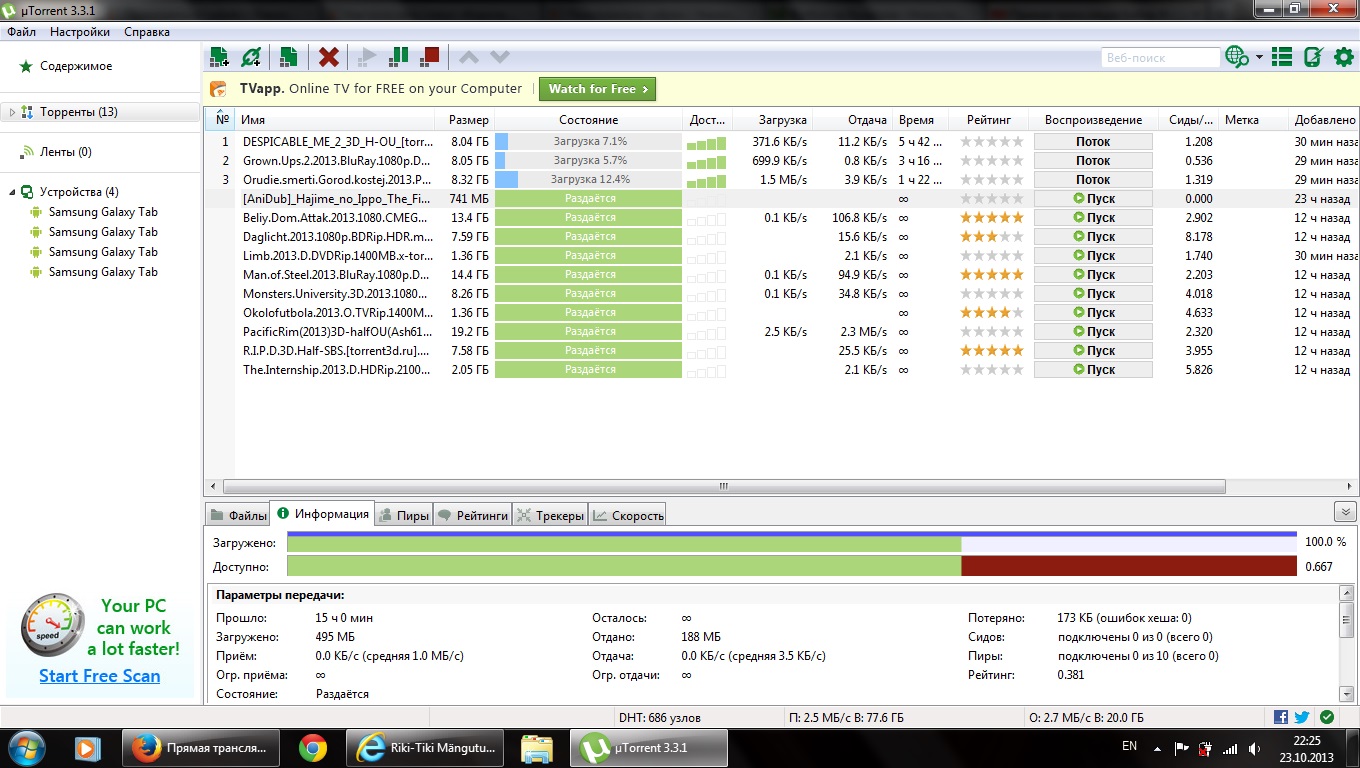Open the Справка menu

tap(147, 32)
